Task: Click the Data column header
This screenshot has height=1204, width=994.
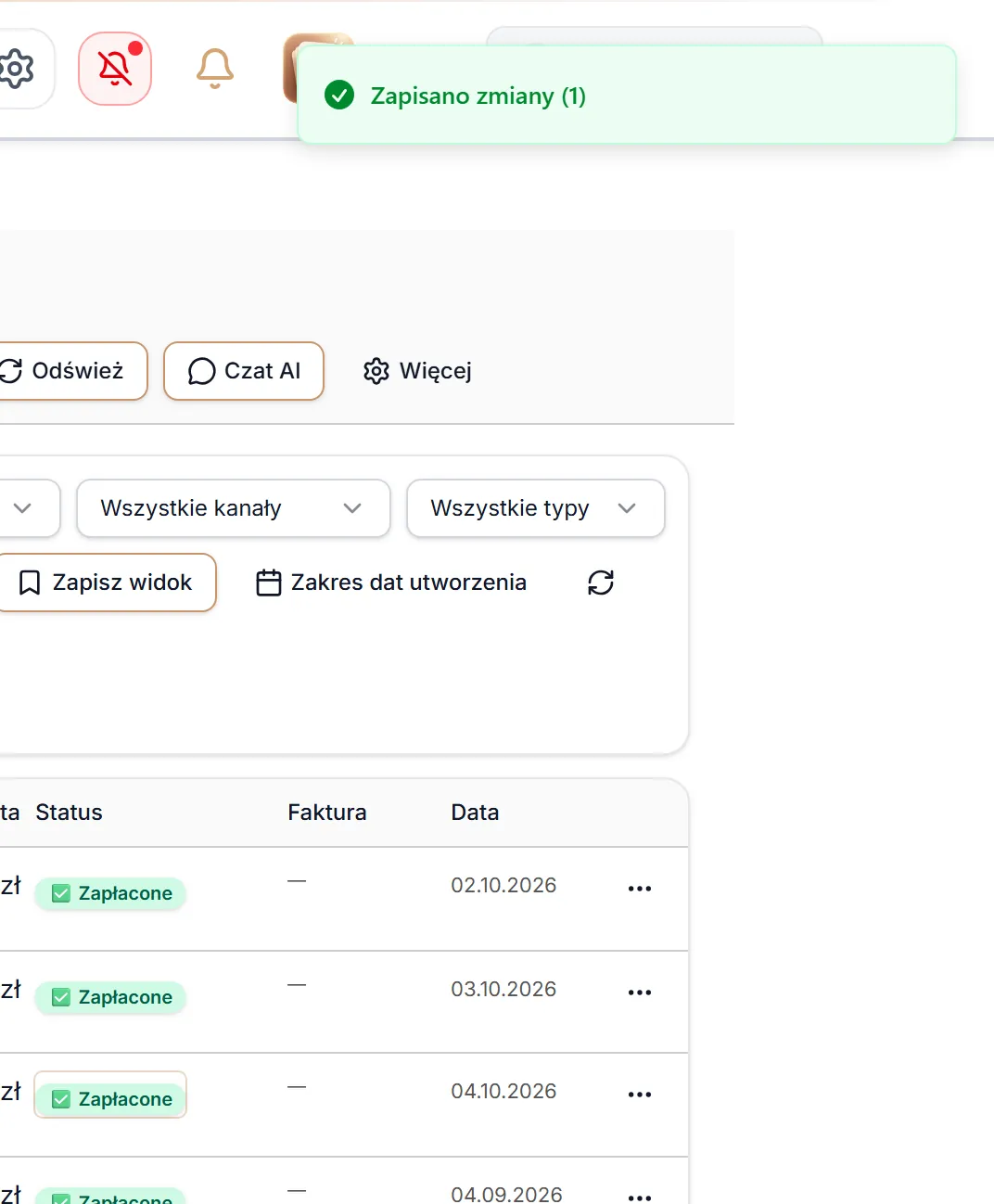Action: pos(475,813)
